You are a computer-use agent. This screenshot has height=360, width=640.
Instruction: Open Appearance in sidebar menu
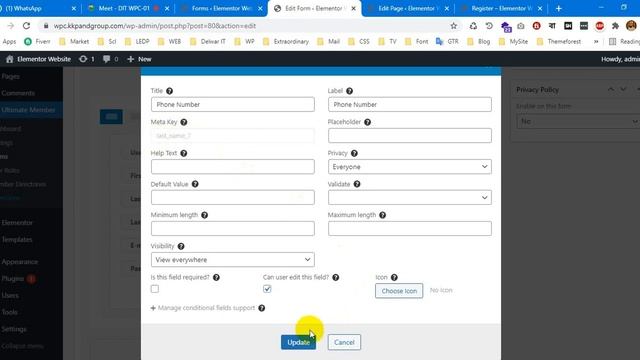click(20, 262)
